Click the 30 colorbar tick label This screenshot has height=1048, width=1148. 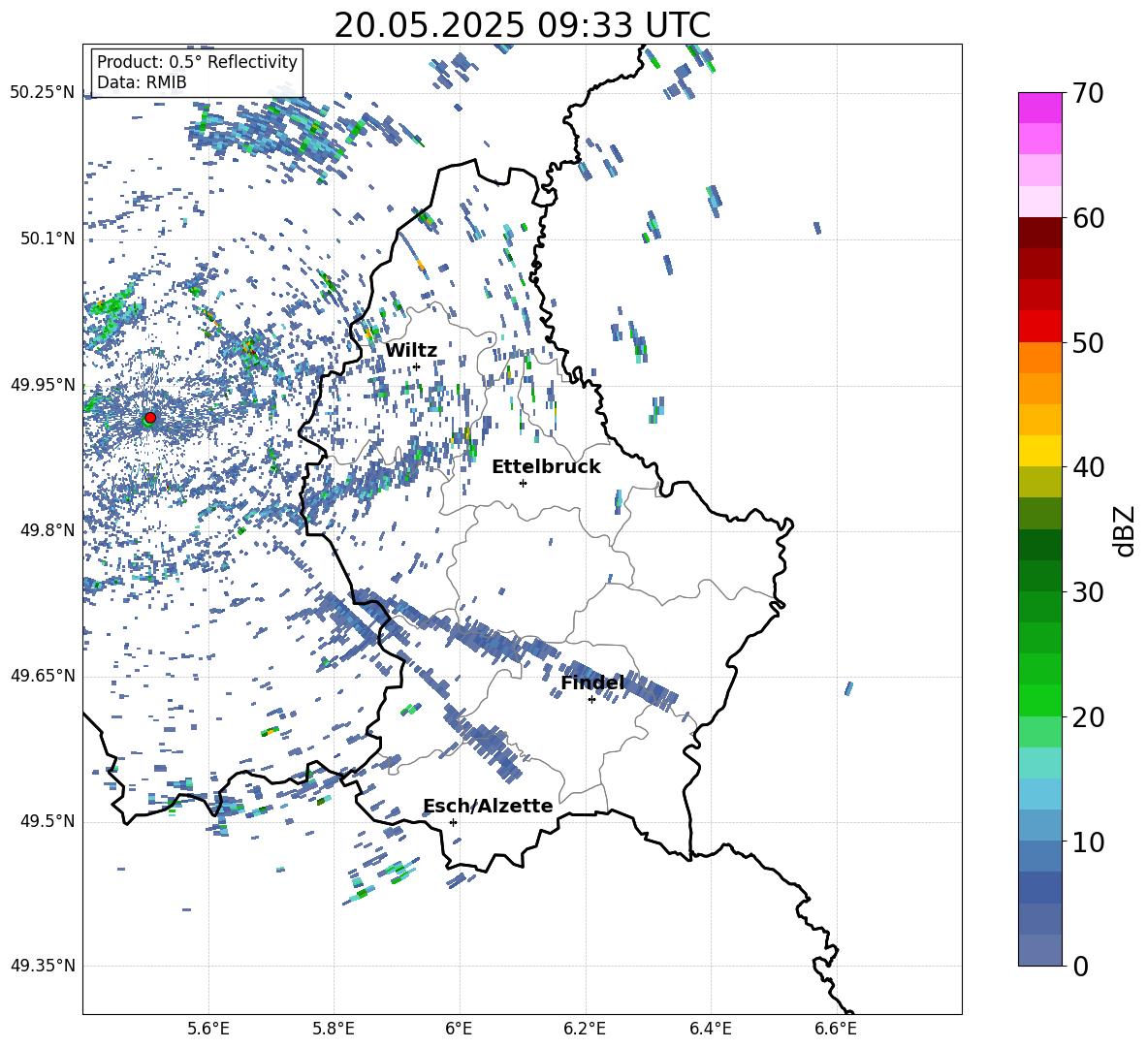click(1087, 592)
